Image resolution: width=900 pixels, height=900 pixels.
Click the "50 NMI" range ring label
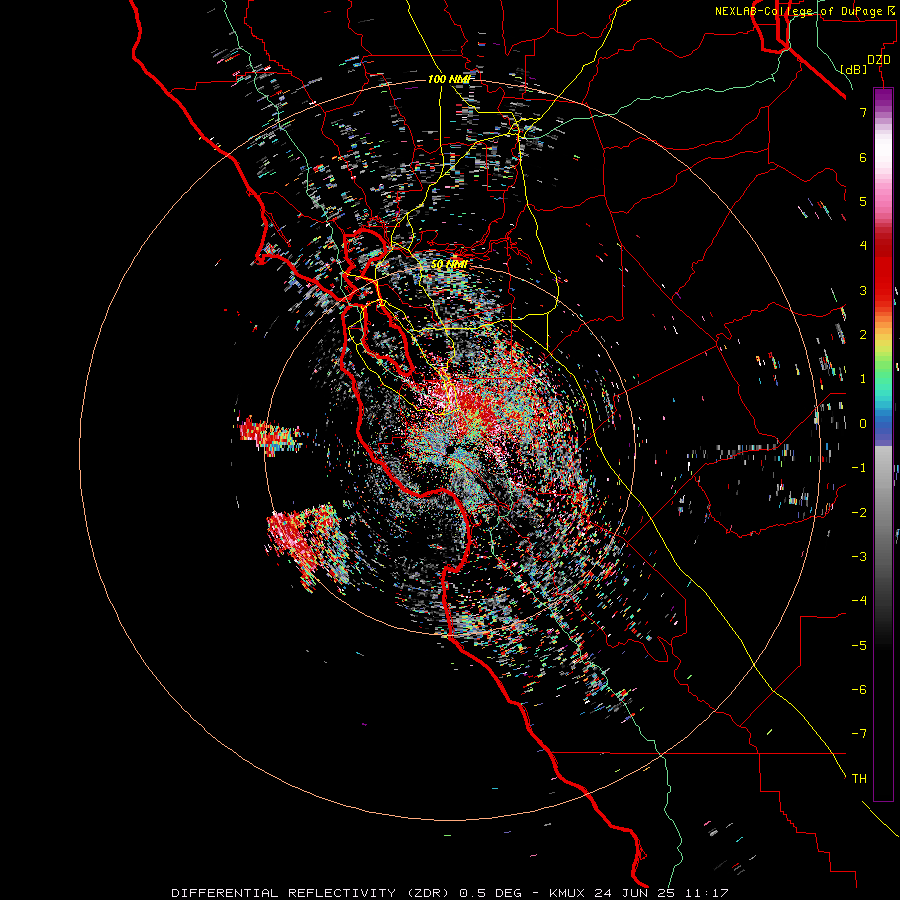(449, 265)
